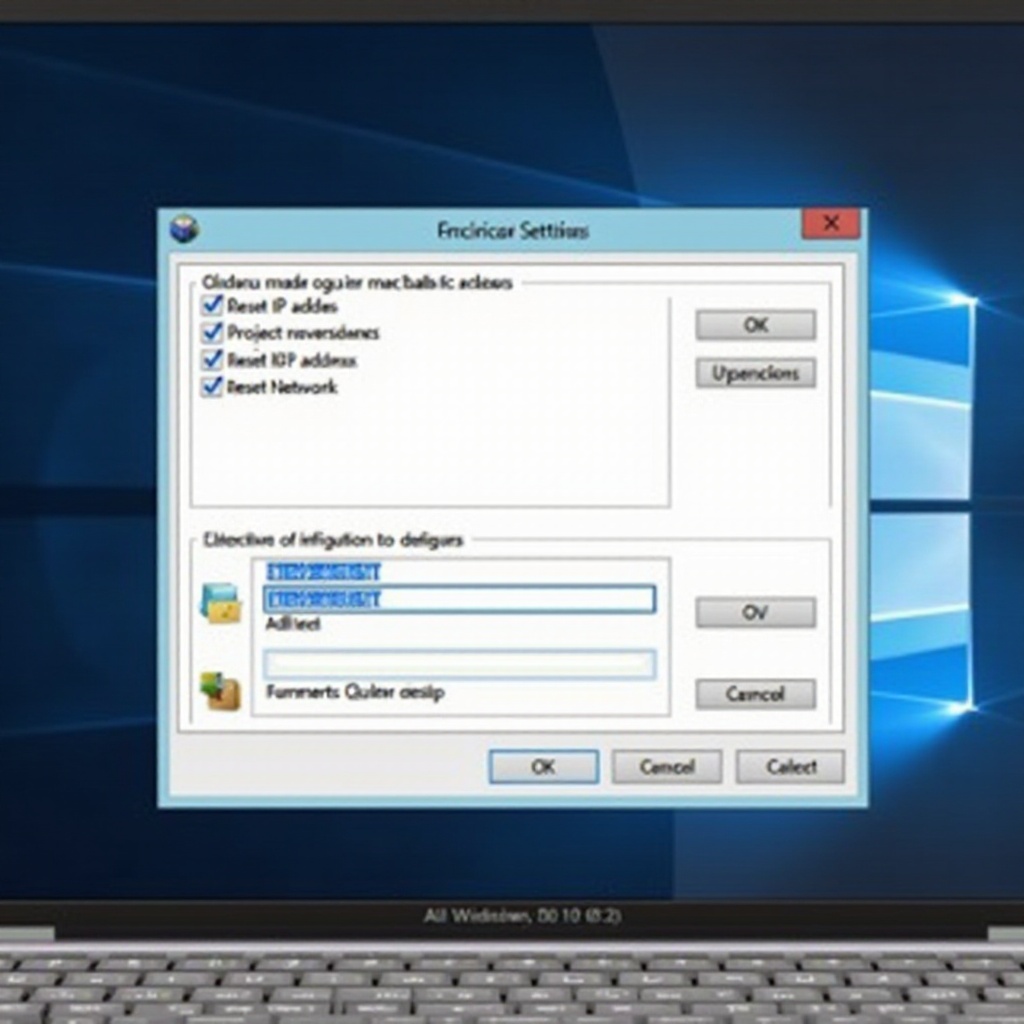Click the Cancel button below the 'OV' button

click(756, 694)
